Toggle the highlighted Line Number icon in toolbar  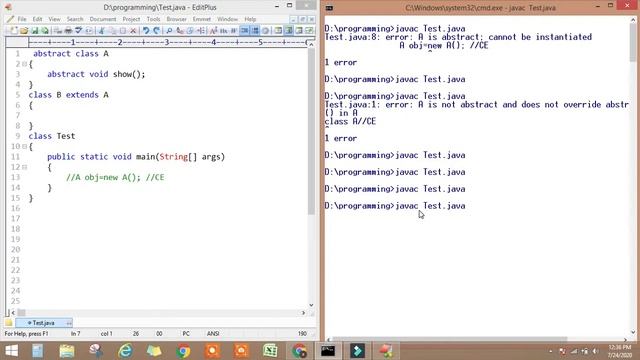(x=255, y=31)
